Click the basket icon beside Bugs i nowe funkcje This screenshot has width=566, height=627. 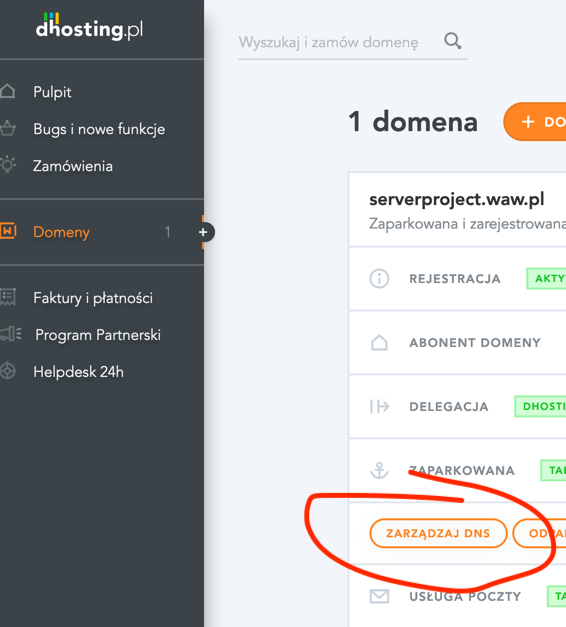pos(8,129)
